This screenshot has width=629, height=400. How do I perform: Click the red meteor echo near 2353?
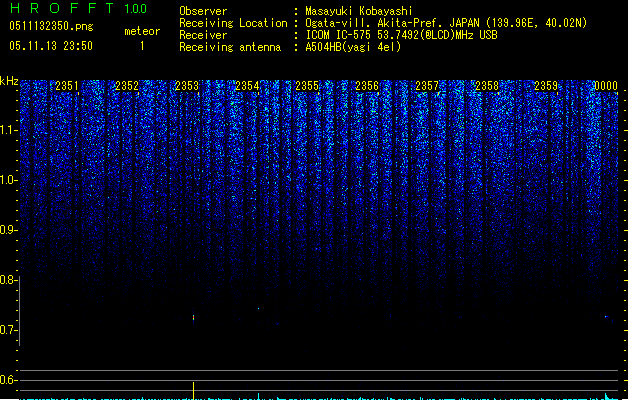[x=193, y=318]
